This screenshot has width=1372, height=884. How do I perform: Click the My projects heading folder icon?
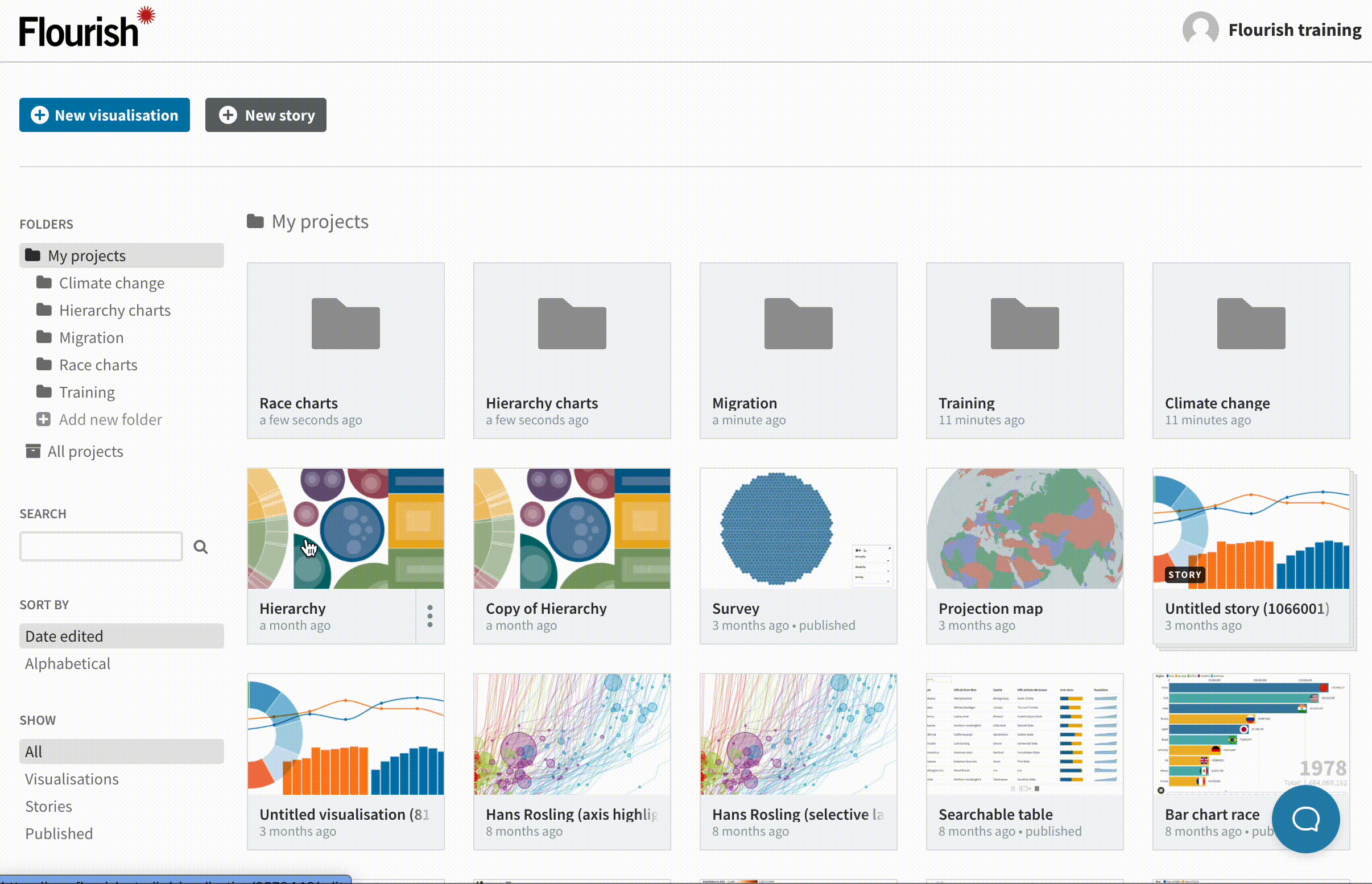coord(255,221)
